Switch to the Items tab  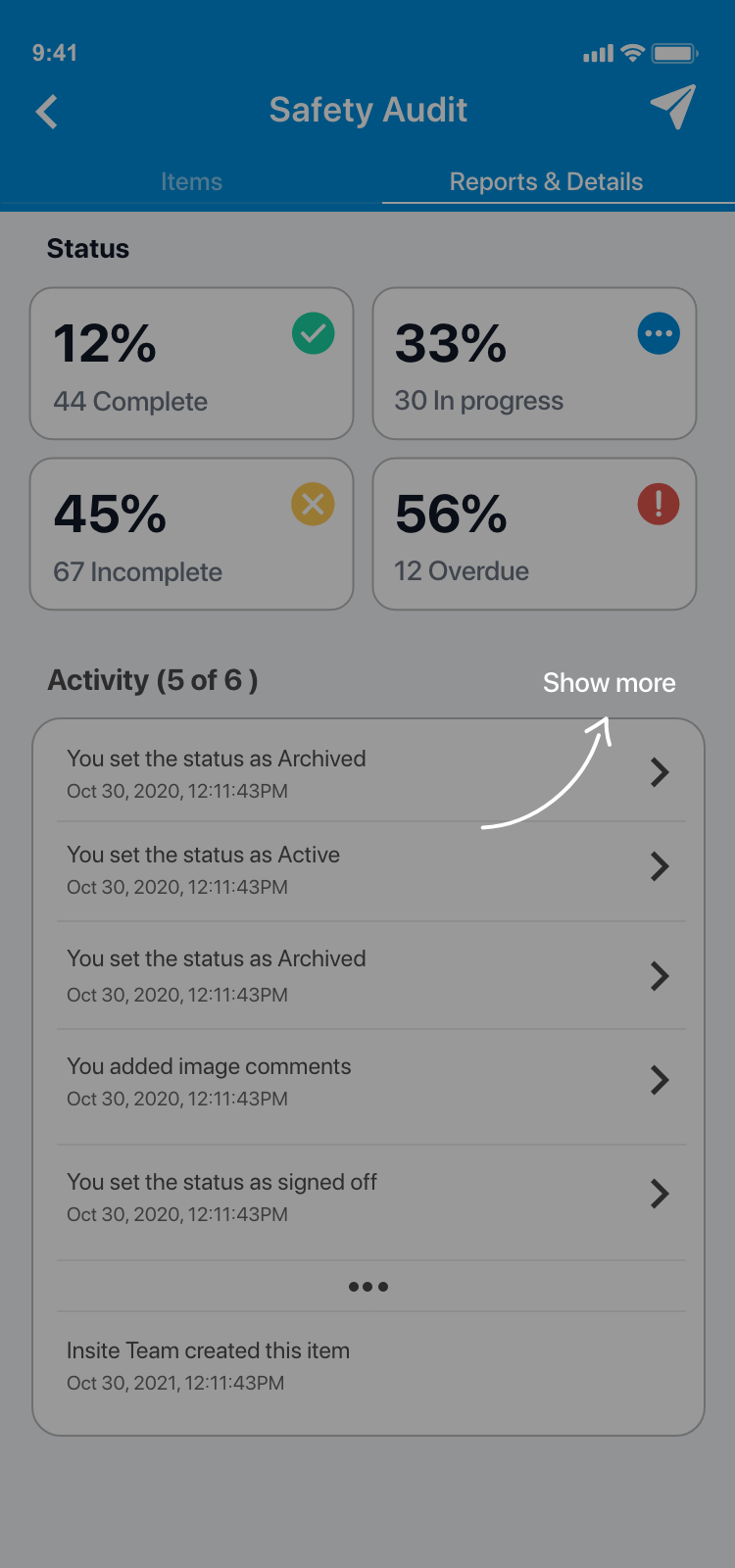tap(191, 181)
